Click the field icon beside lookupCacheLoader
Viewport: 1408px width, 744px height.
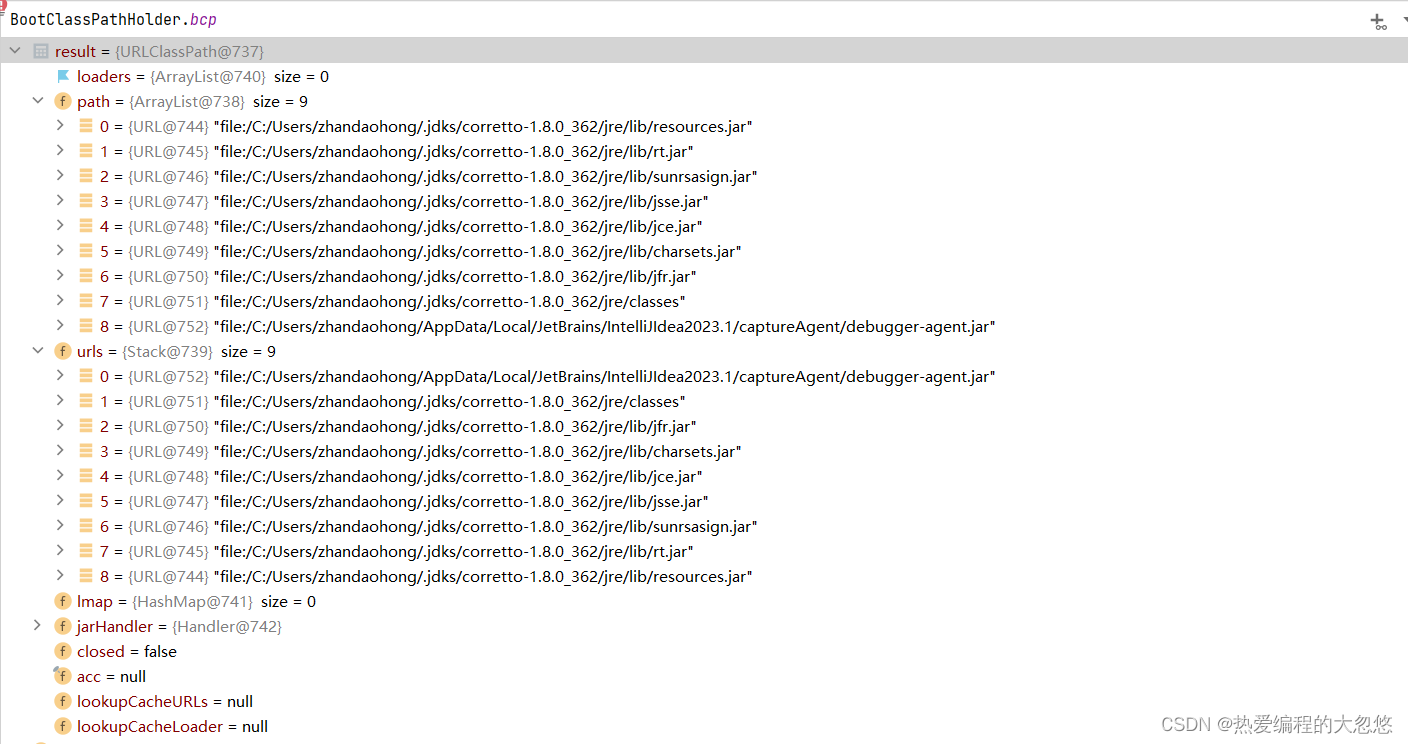point(63,726)
